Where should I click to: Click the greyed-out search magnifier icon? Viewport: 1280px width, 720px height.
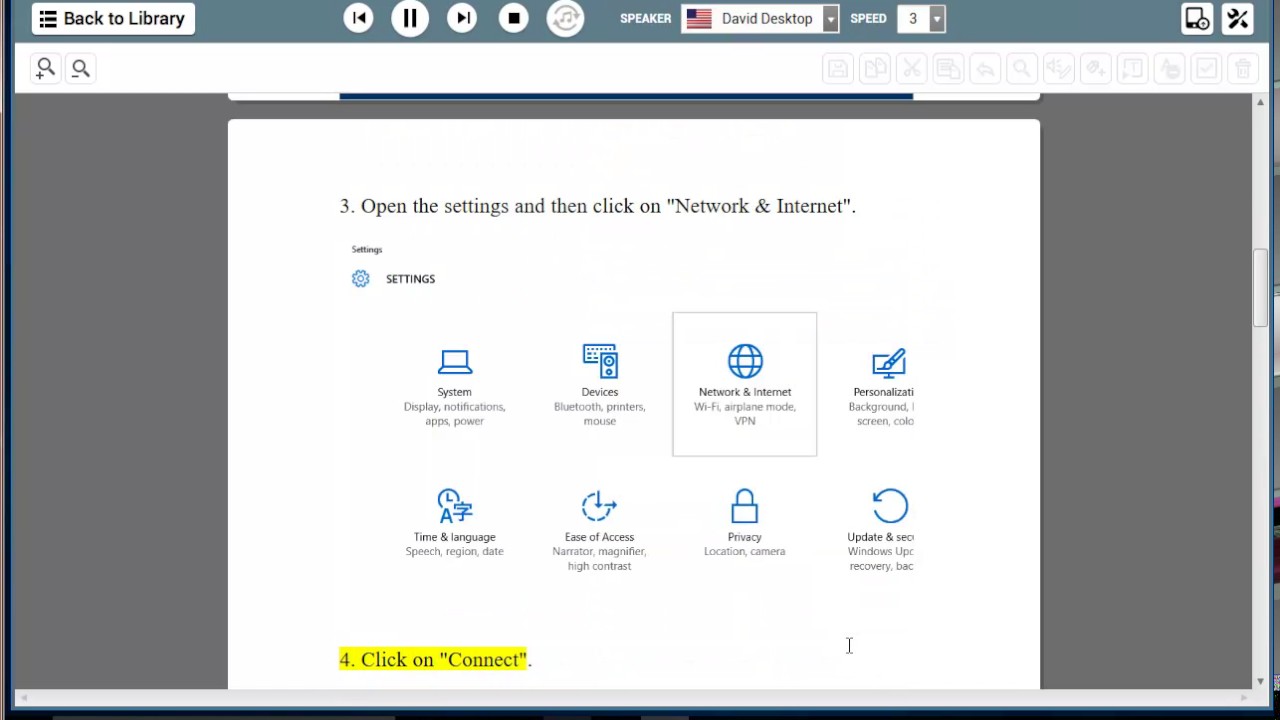pos(1022,68)
